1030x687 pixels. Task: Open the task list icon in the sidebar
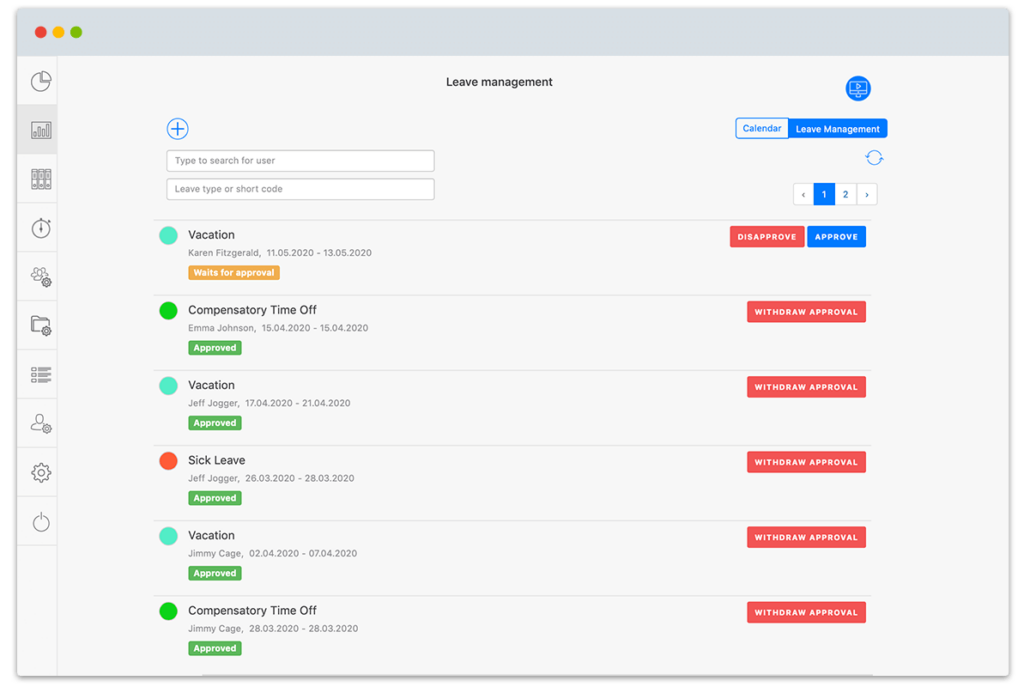tap(39, 374)
